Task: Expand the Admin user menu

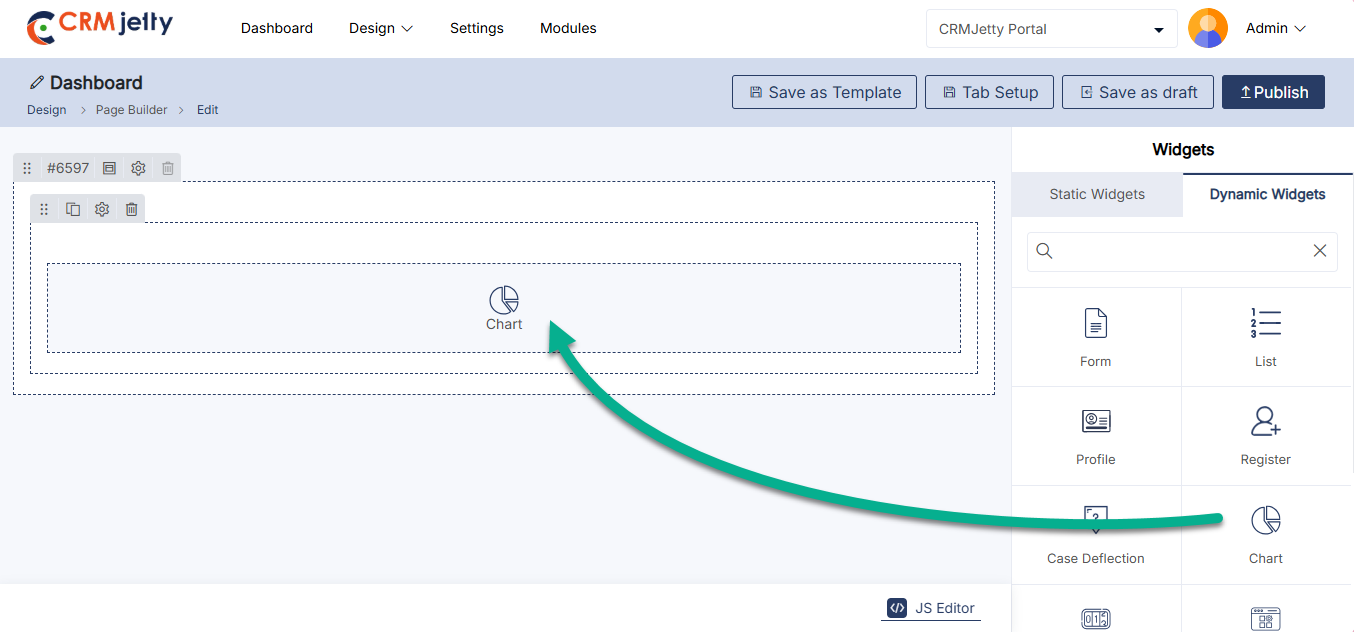Action: (1276, 29)
